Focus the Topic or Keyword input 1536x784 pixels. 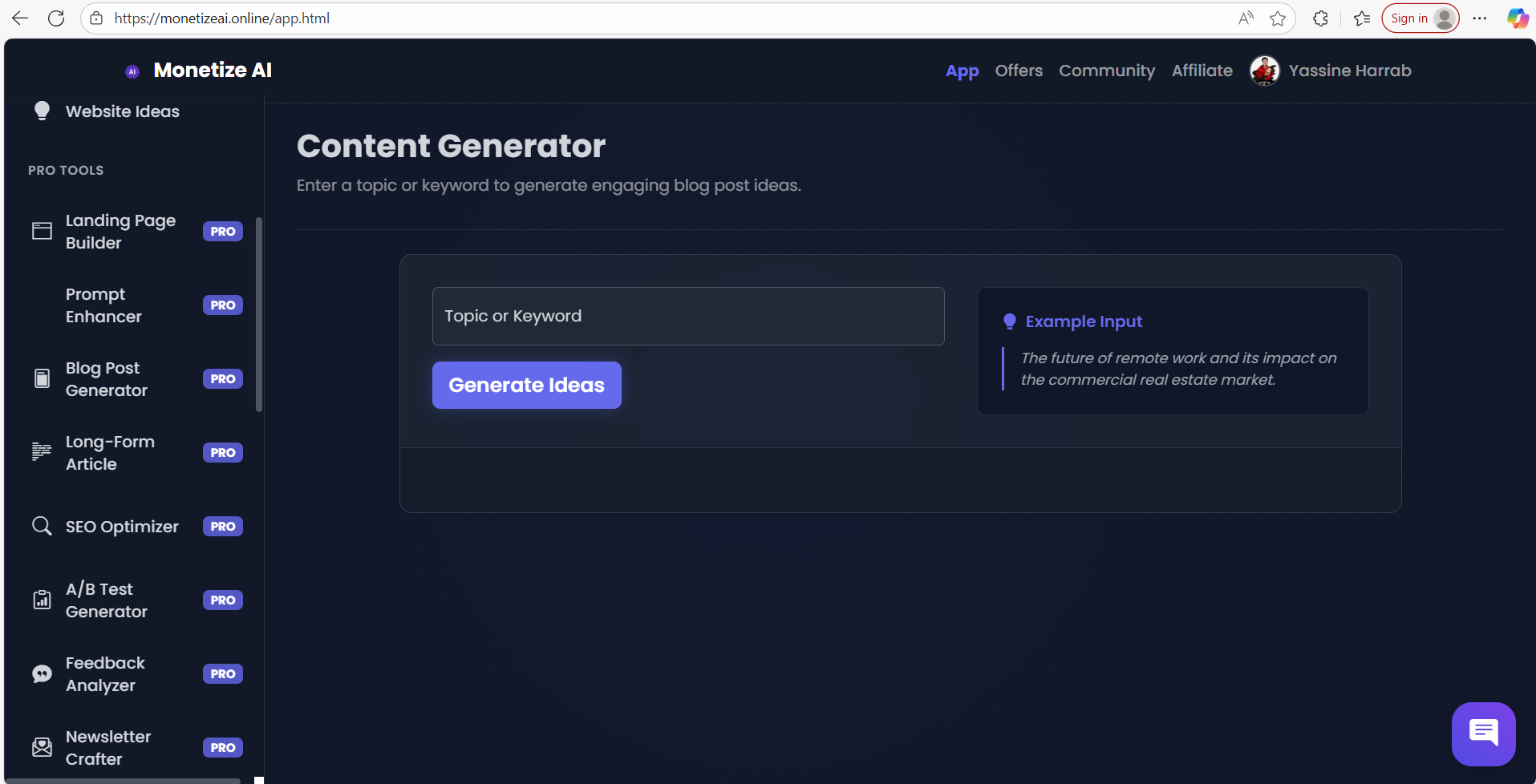click(x=688, y=316)
